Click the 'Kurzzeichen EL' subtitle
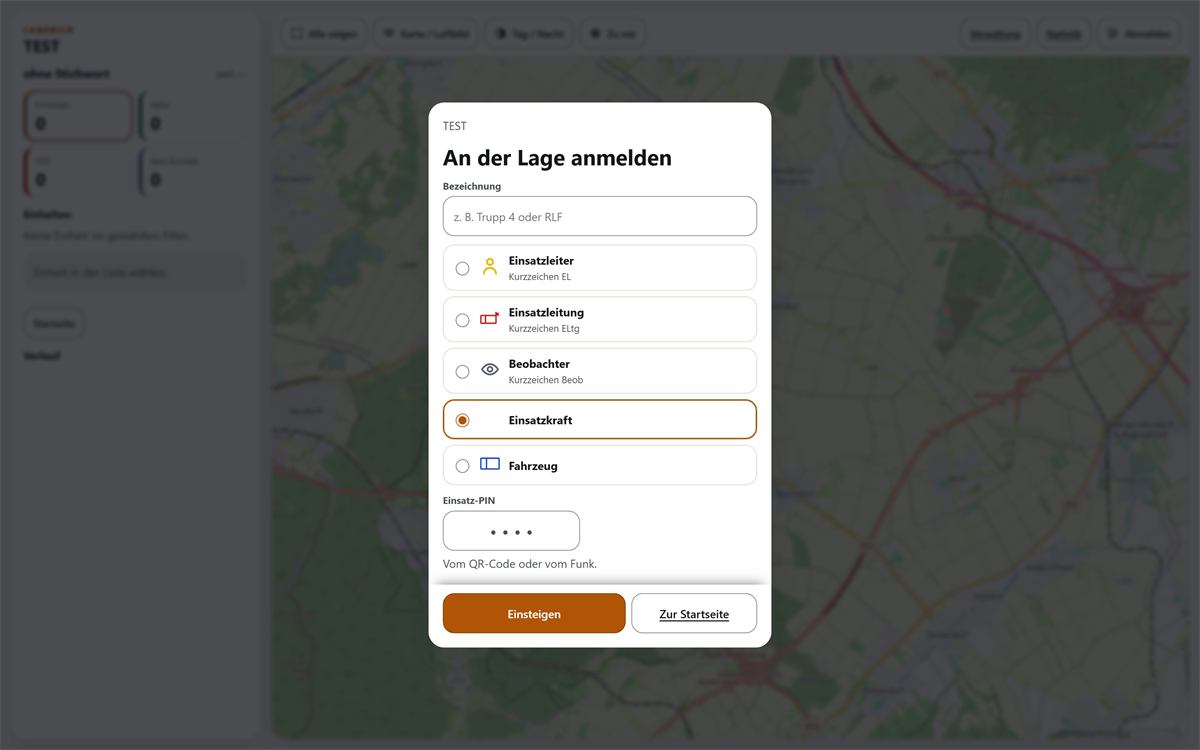The image size is (1200, 750). click(540, 277)
